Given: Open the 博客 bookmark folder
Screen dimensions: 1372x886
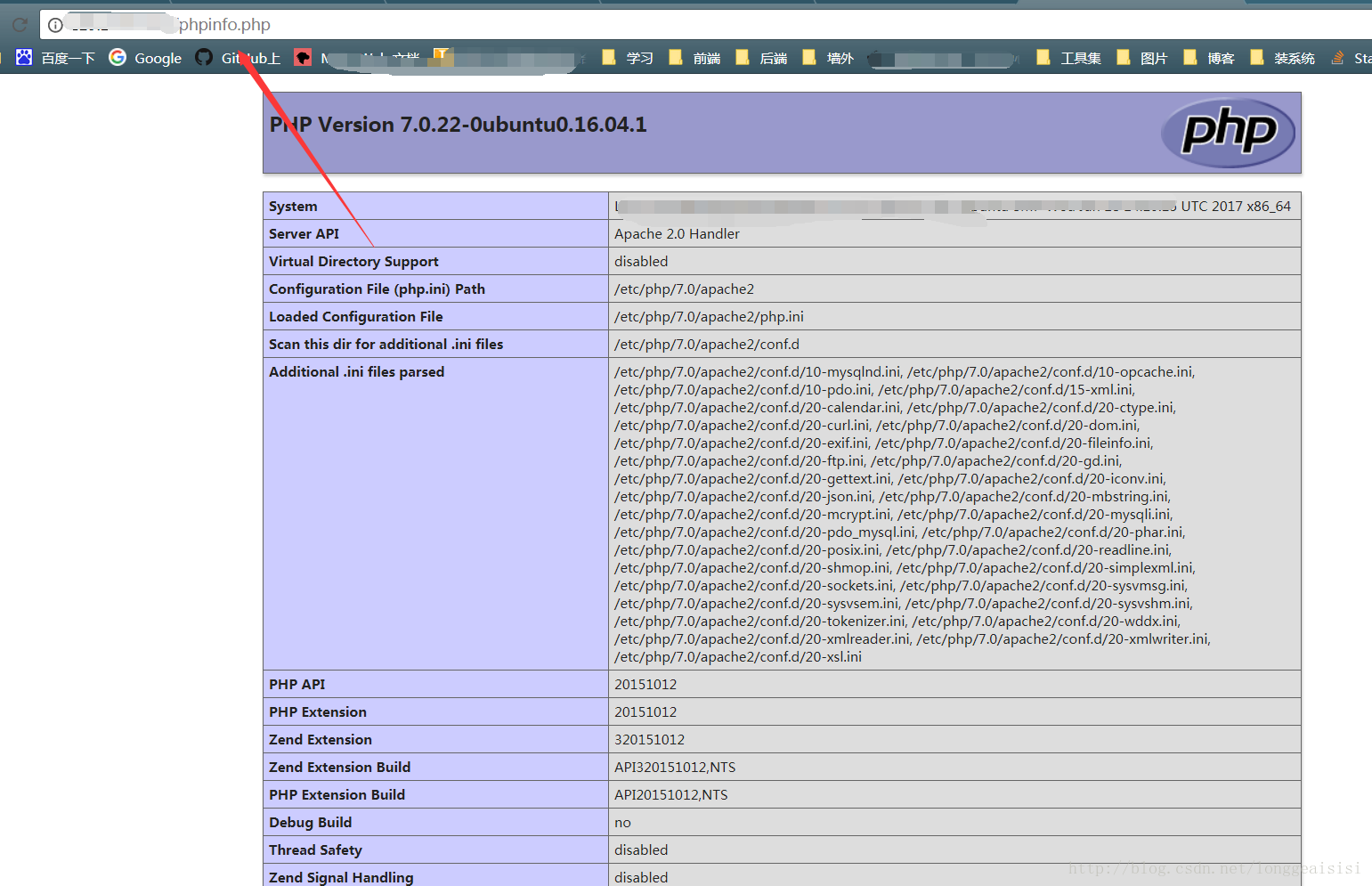Looking at the screenshot, I should [x=1209, y=58].
